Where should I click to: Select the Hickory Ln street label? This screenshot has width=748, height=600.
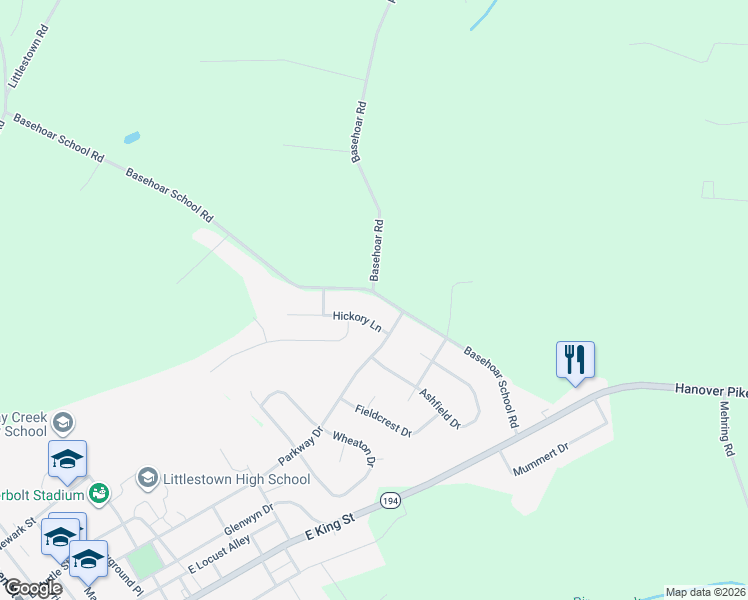(x=357, y=321)
